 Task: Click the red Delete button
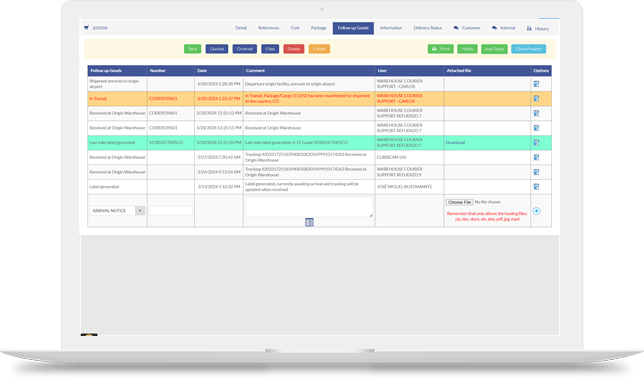pyautogui.click(x=294, y=49)
